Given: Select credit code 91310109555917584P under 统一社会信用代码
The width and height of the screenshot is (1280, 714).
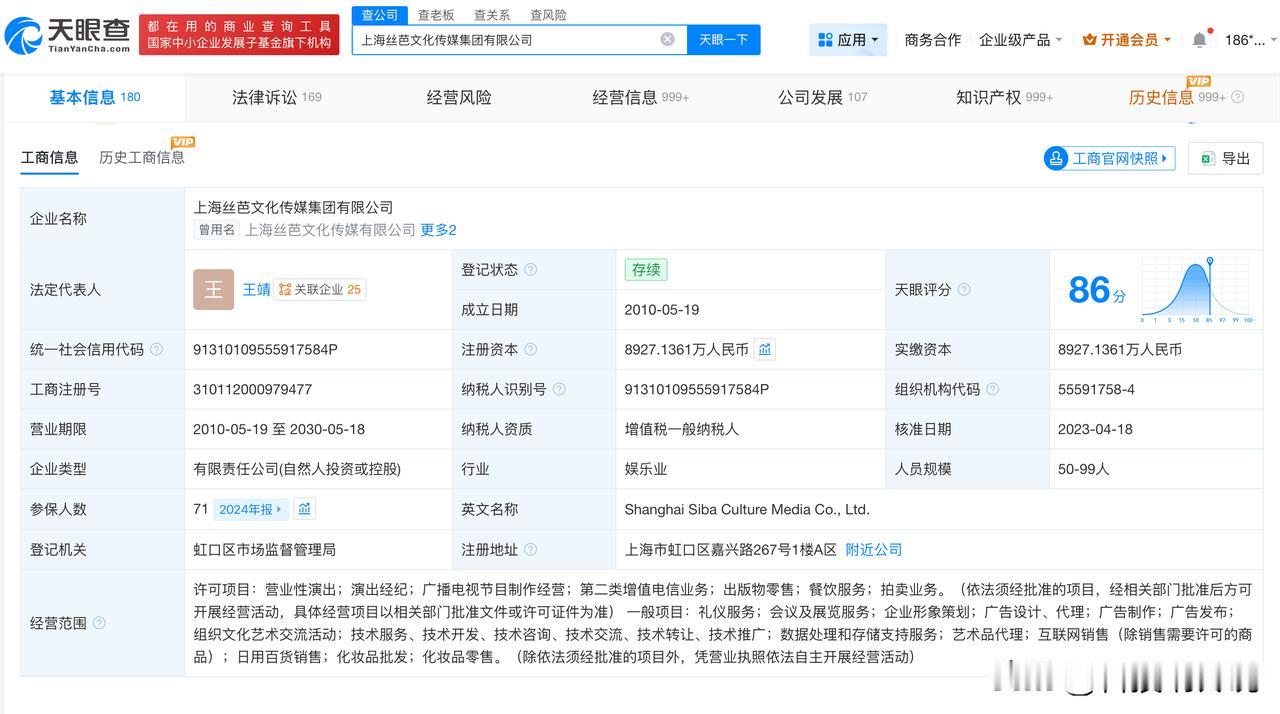Looking at the screenshot, I should 265,349.
